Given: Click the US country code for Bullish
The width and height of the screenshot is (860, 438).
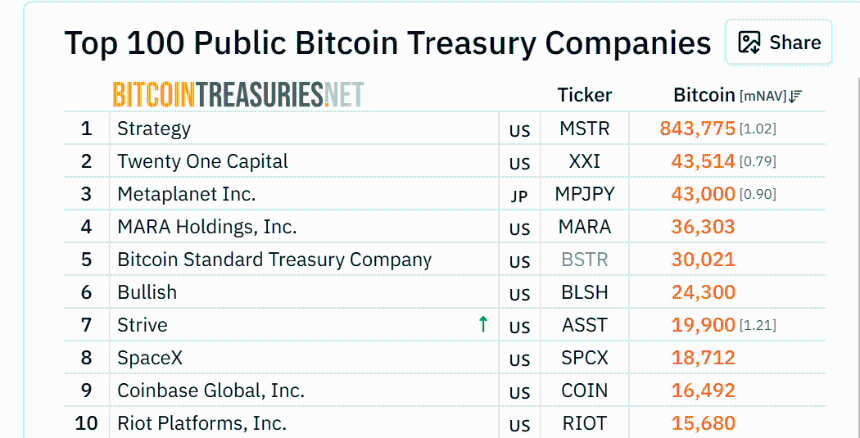Looking at the screenshot, I should 519,294.
